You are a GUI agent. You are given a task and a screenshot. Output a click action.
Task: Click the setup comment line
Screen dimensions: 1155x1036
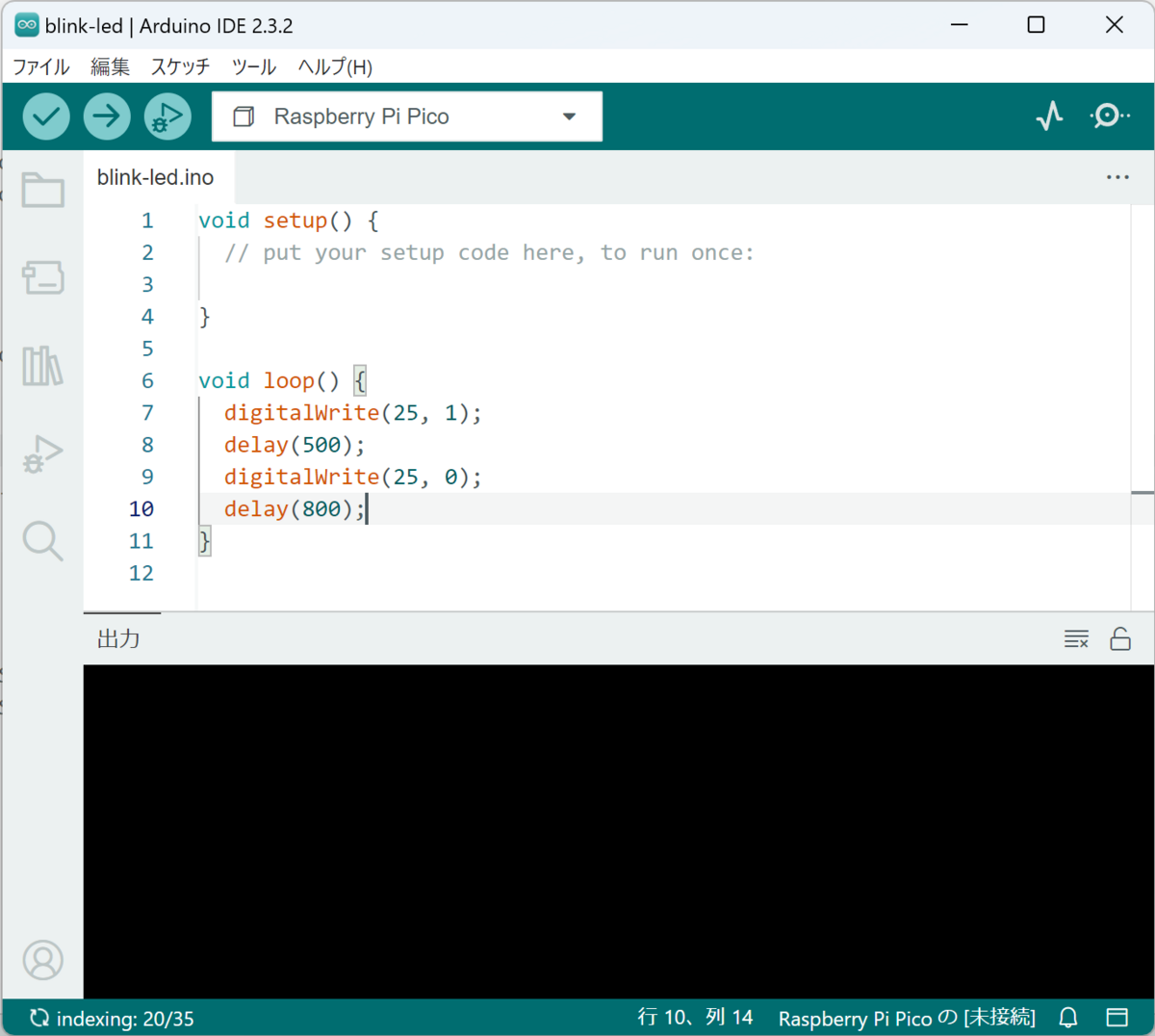pos(489,252)
